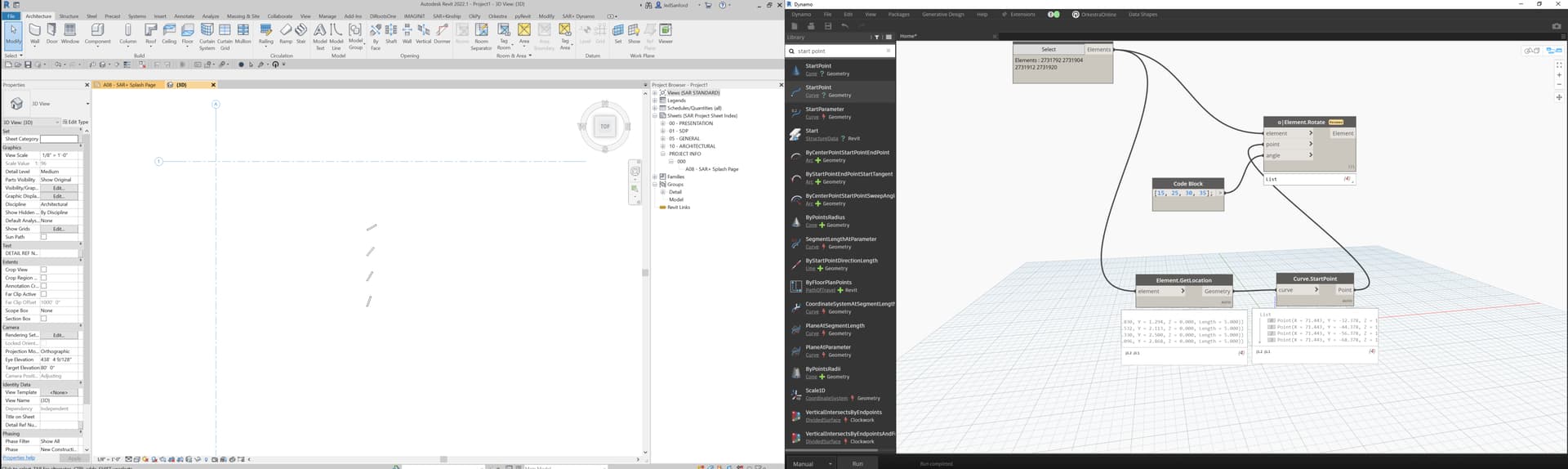Open the pyRevit ribbon tab
Screen dimensions: 1568x469
pos(523,16)
